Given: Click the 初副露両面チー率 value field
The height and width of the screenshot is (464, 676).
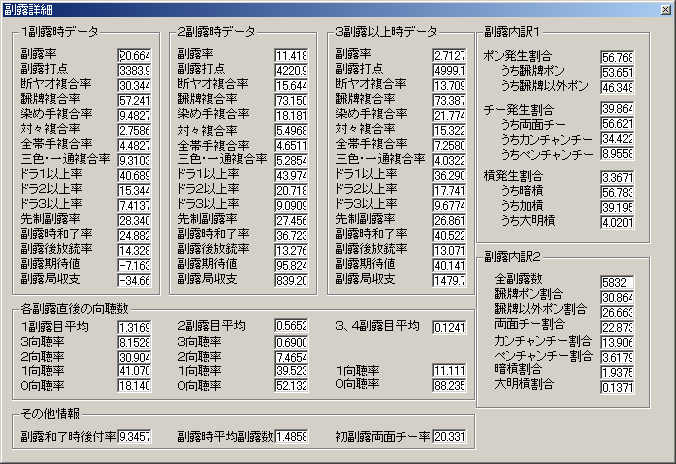Looking at the screenshot, I should point(449,437).
